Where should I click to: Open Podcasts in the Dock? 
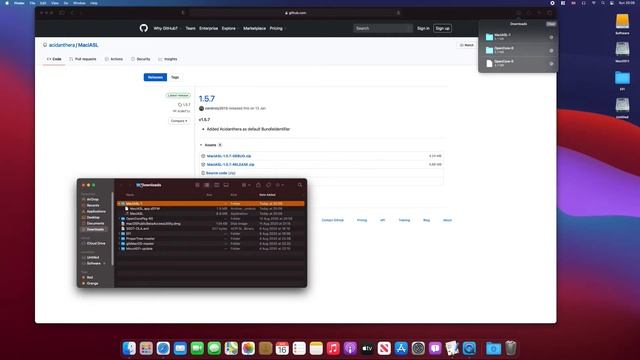click(x=350, y=348)
